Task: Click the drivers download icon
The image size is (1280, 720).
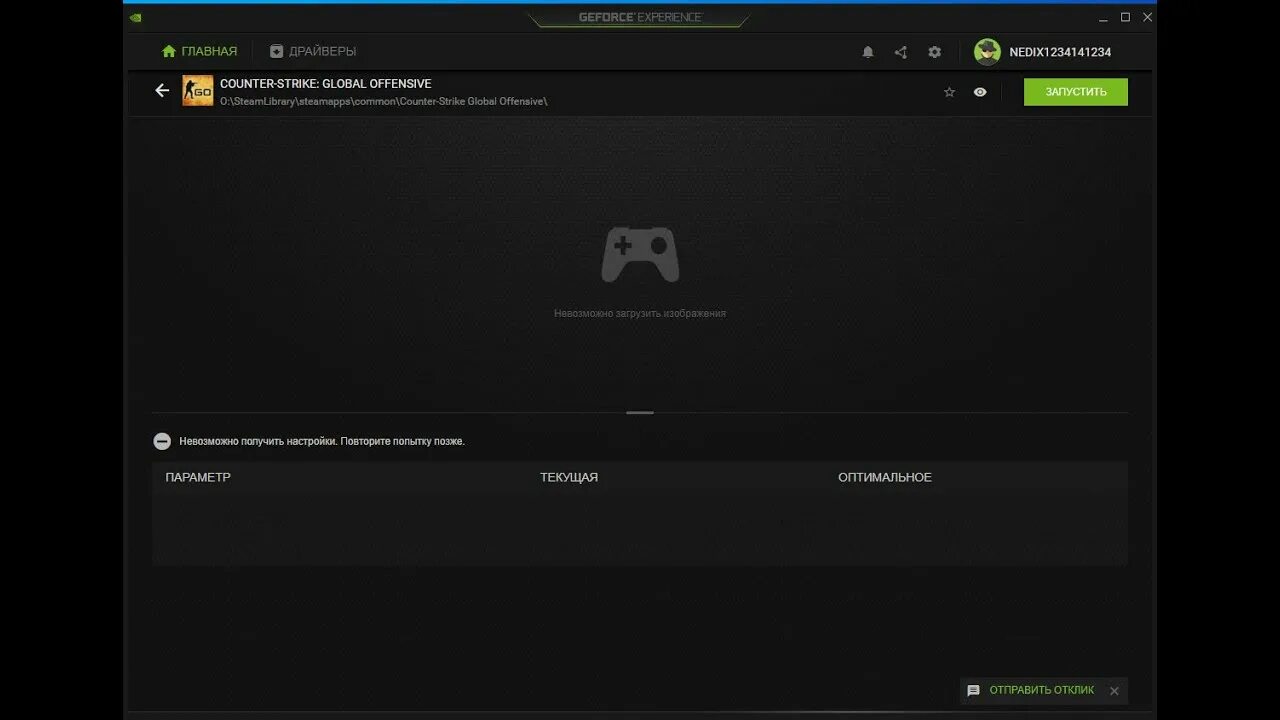Action: pos(277,51)
